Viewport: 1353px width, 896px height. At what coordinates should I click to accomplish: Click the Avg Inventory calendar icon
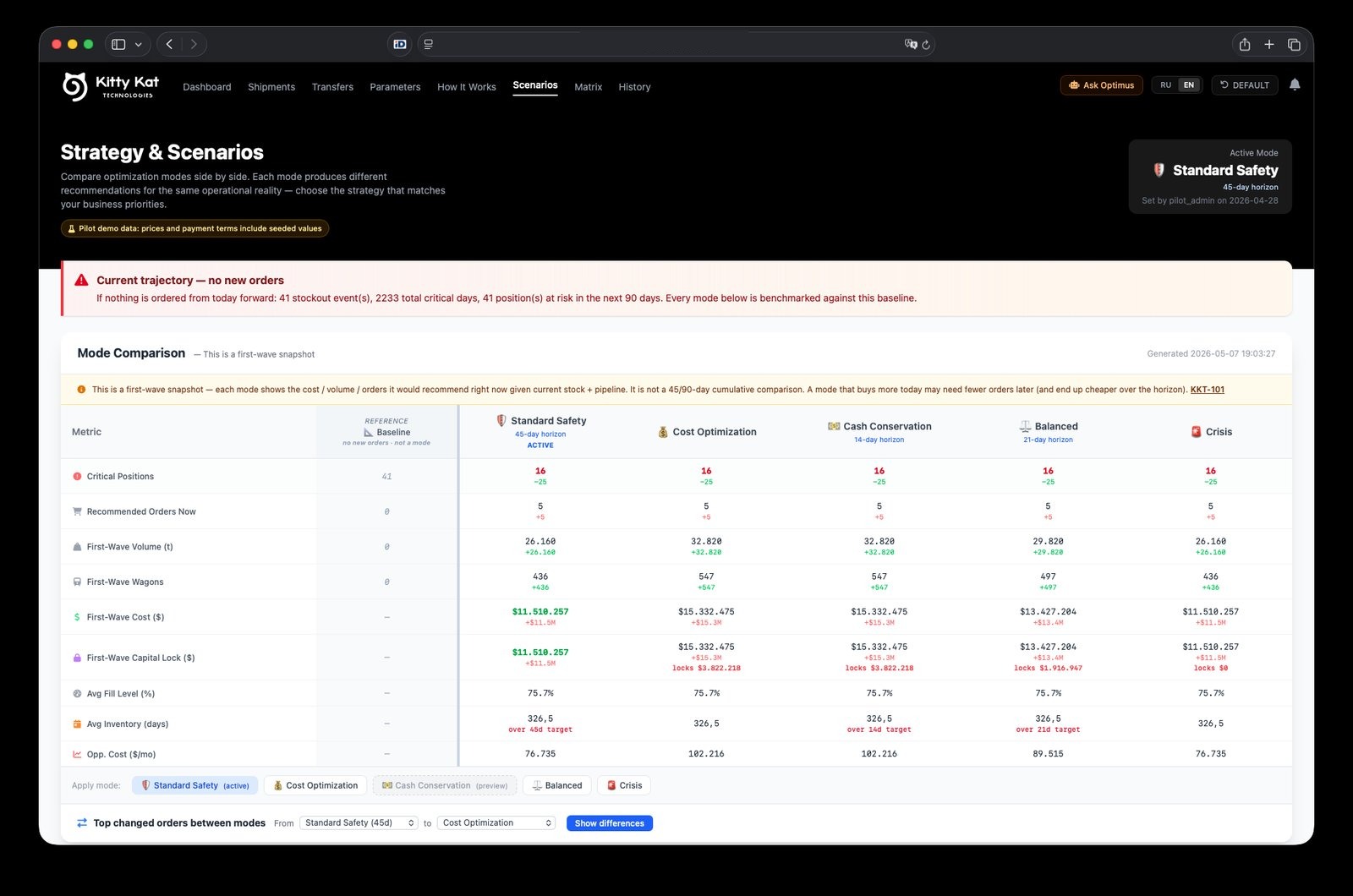[77, 724]
